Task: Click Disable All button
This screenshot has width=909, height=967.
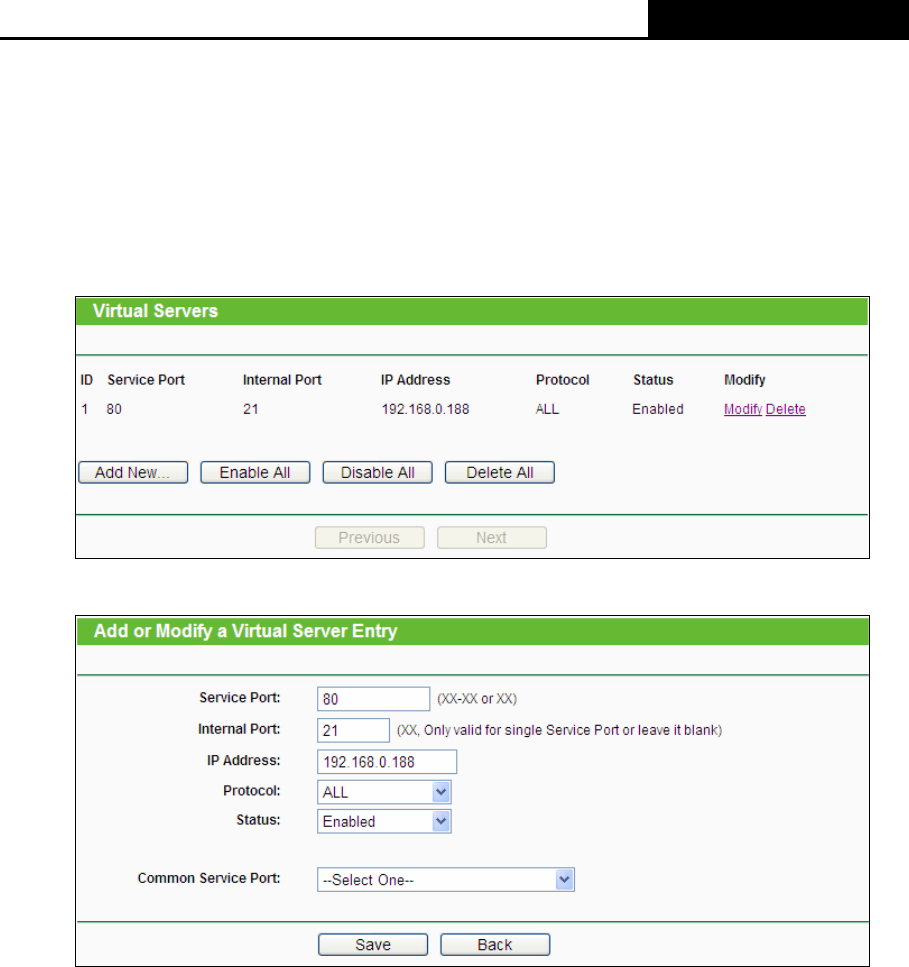Action: pos(377,472)
